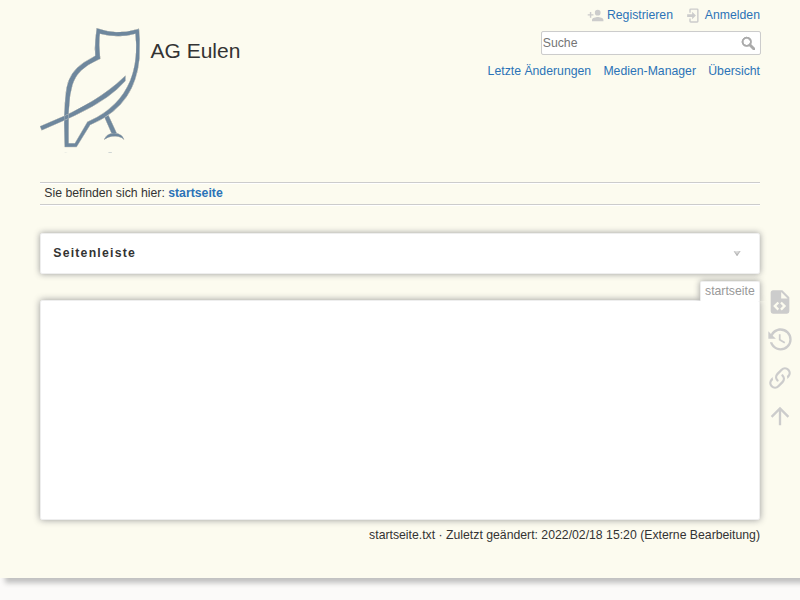
Task: Open backlinks chain-link icon
Action: pyautogui.click(x=780, y=378)
